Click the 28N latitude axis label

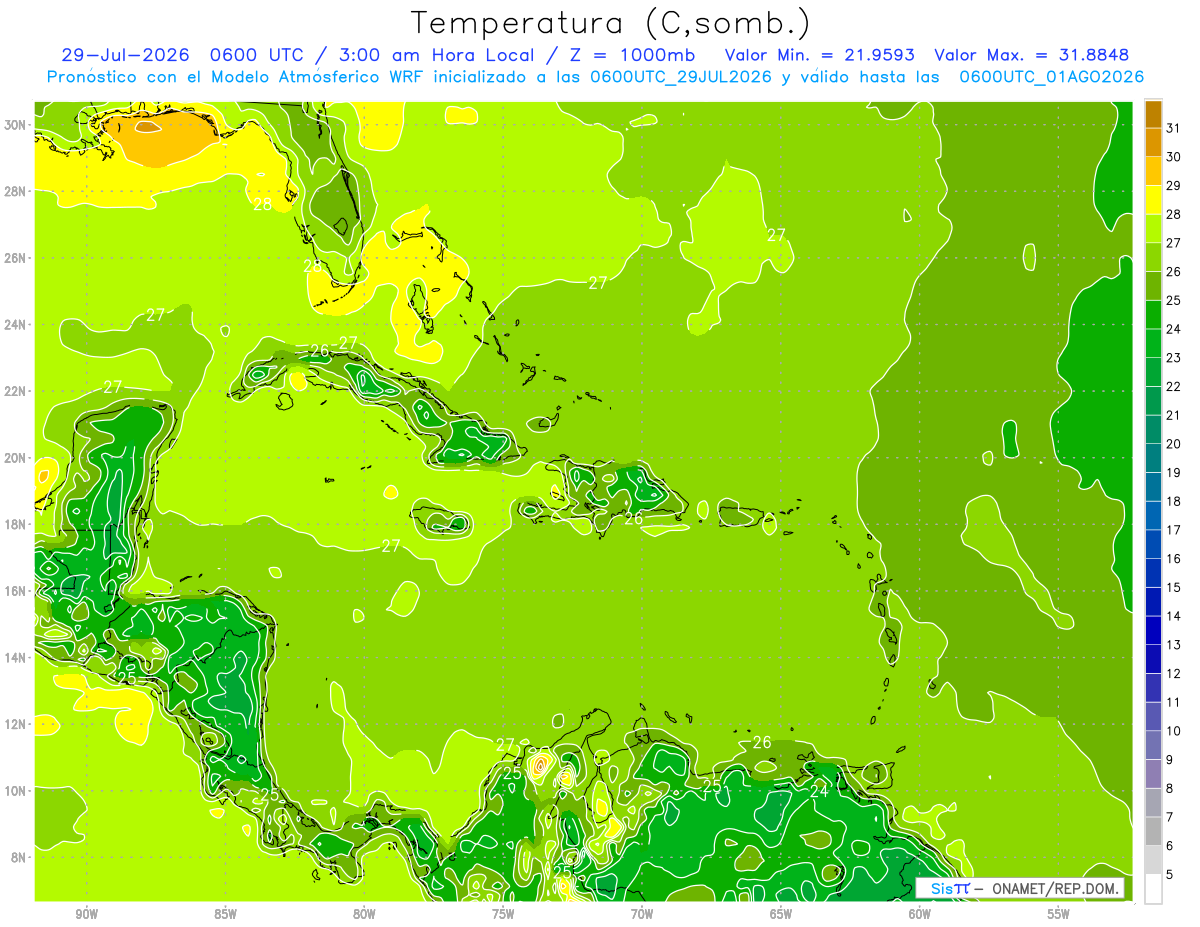[17, 191]
